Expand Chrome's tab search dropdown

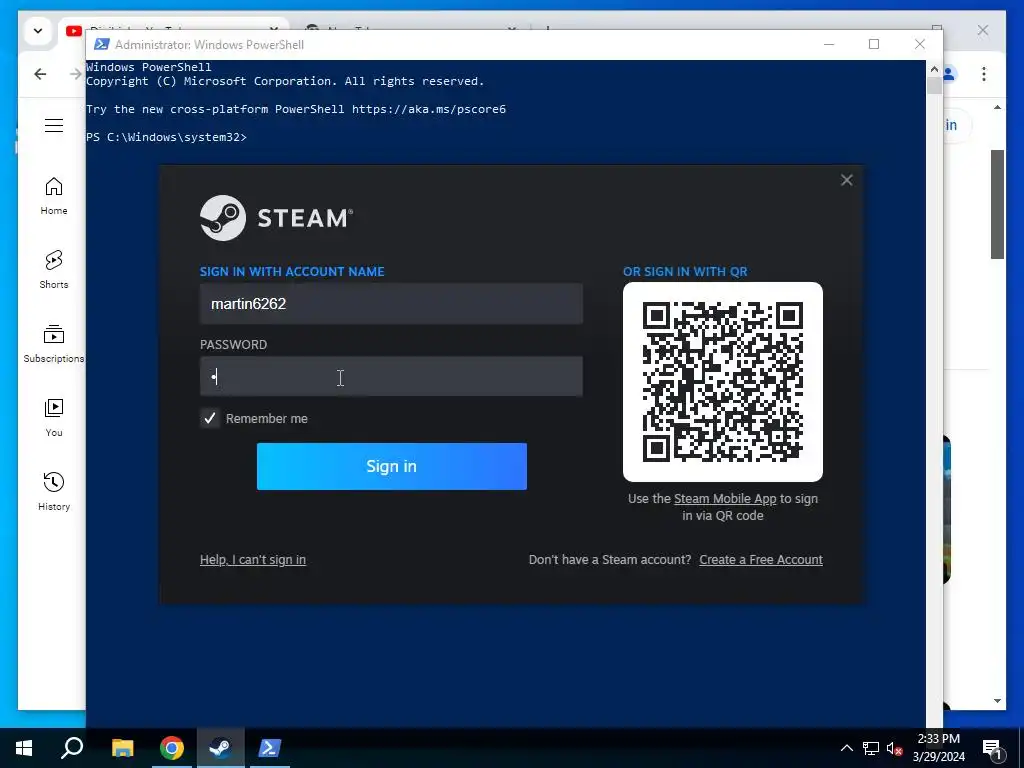pos(38,31)
